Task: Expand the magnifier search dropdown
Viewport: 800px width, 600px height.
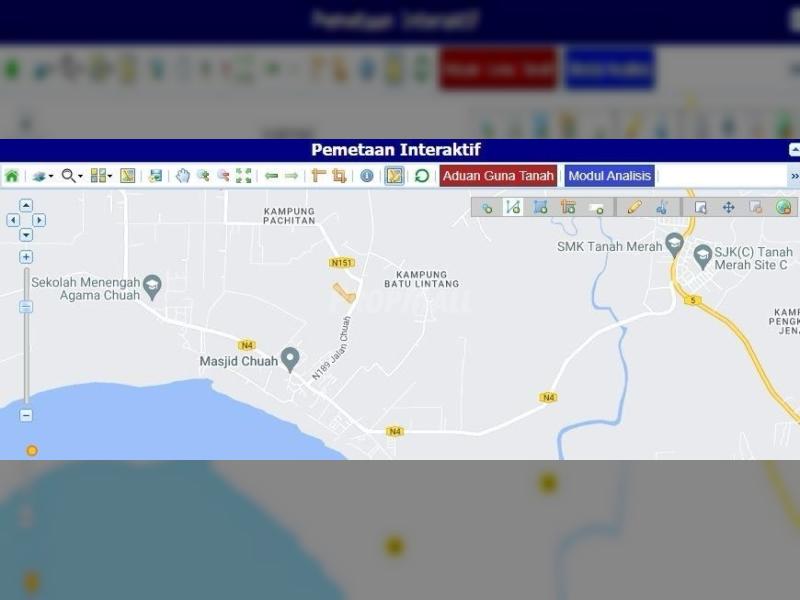Action: point(80,177)
